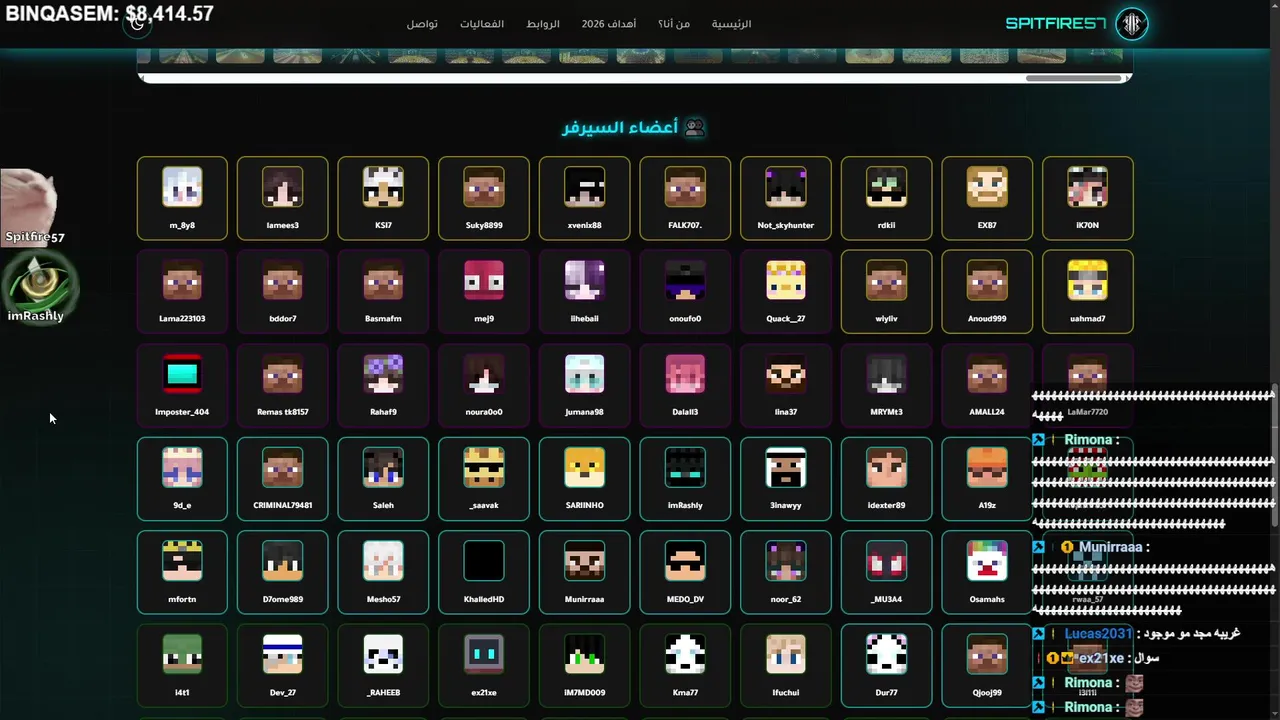This screenshot has width=1280, height=720.
Task: Click Qjooj99 member avatar
Action: [x=987, y=654]
